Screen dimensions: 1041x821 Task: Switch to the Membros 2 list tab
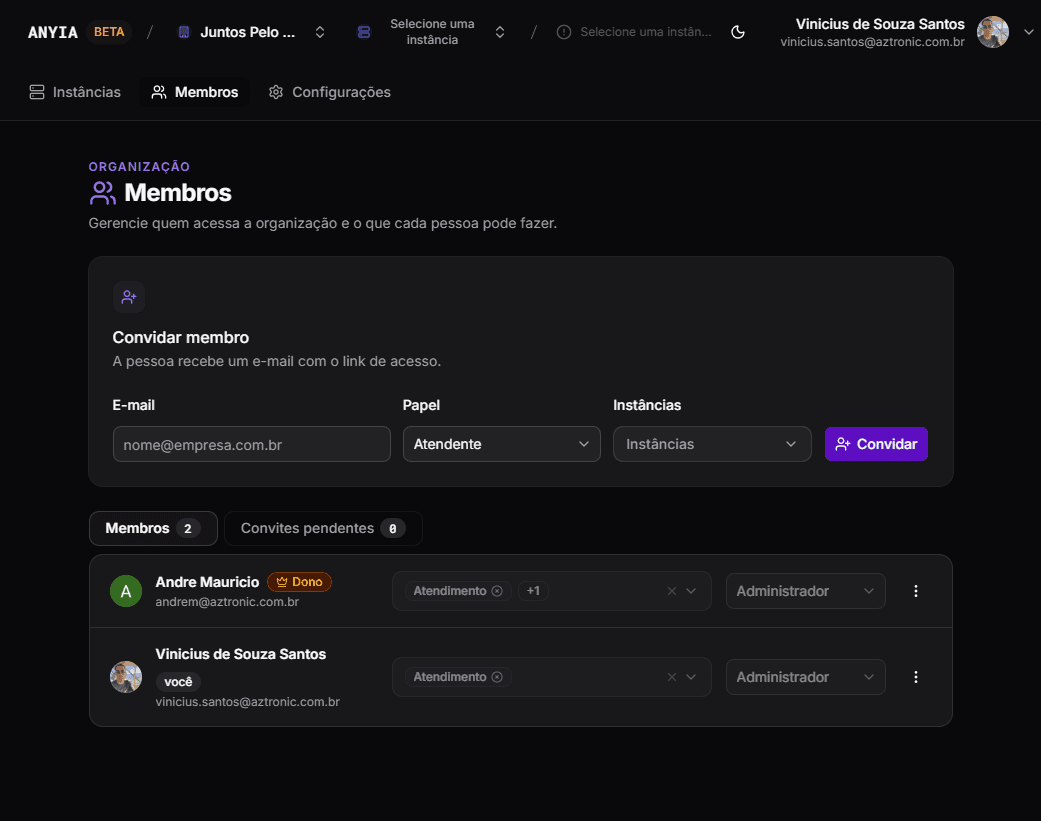tap(153, 528)
